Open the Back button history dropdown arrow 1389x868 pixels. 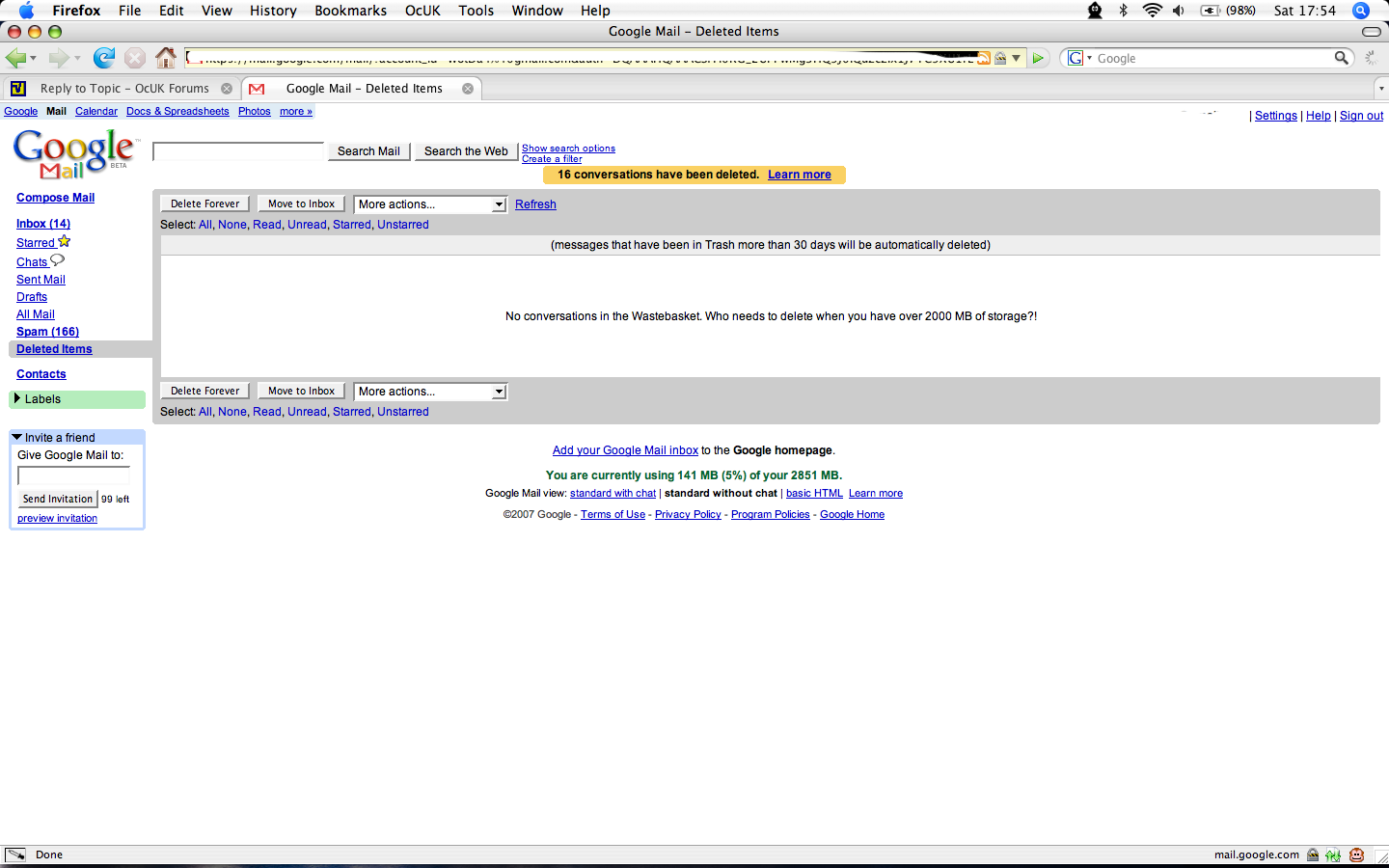[x=34, y=58]
